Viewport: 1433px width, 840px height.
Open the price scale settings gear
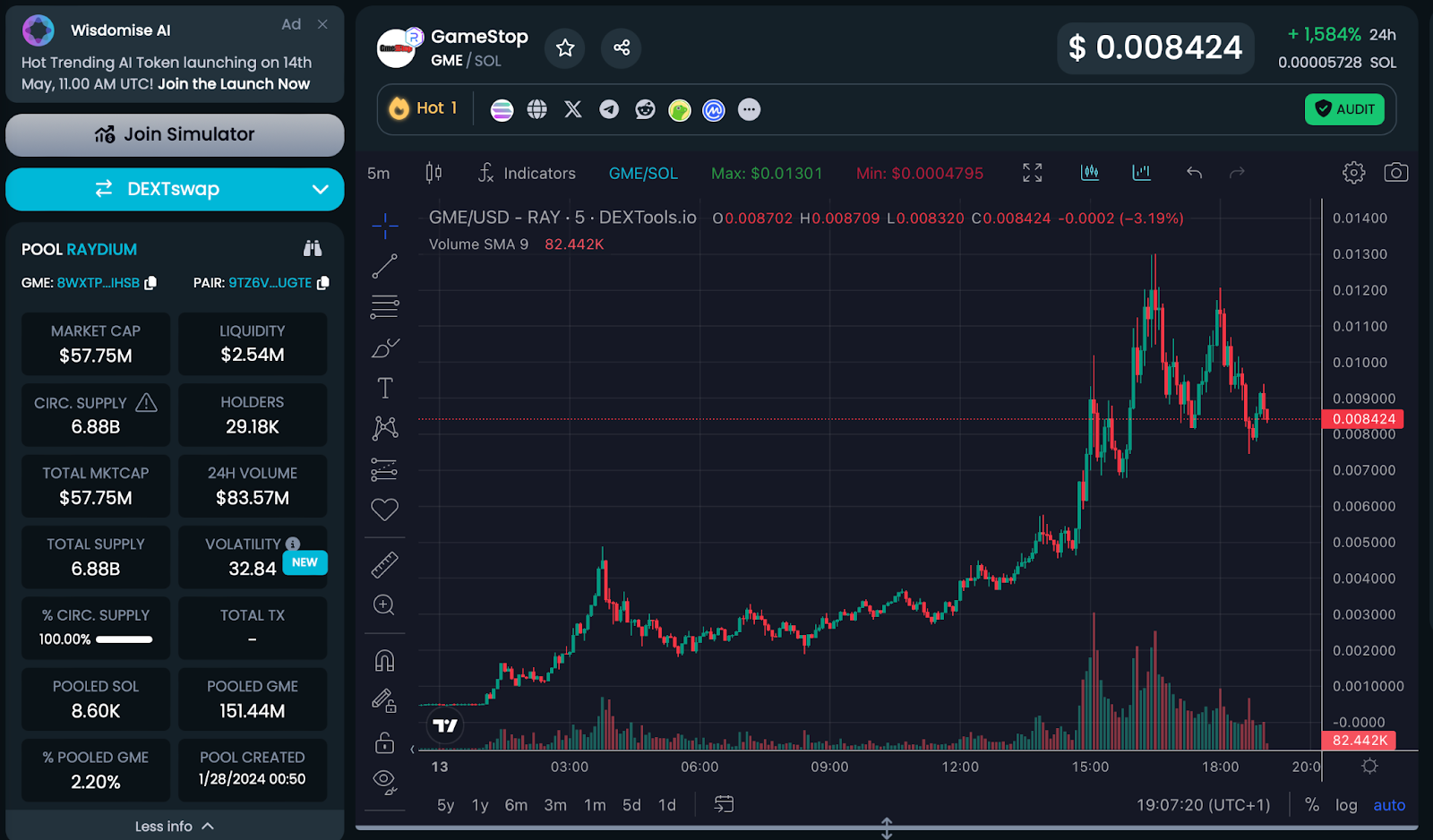click(x=1369, y=766)
